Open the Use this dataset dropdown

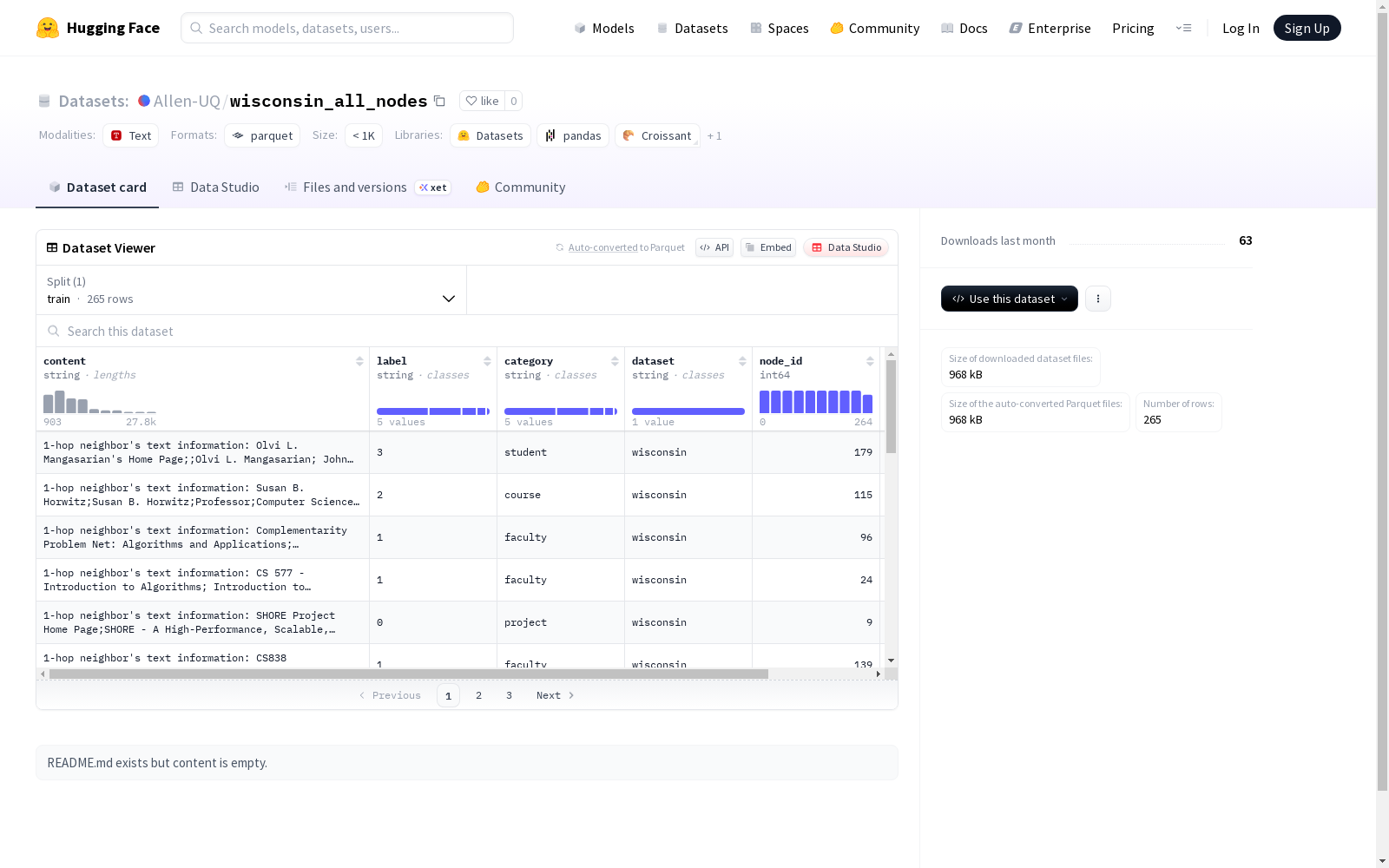click(1010, 299)
